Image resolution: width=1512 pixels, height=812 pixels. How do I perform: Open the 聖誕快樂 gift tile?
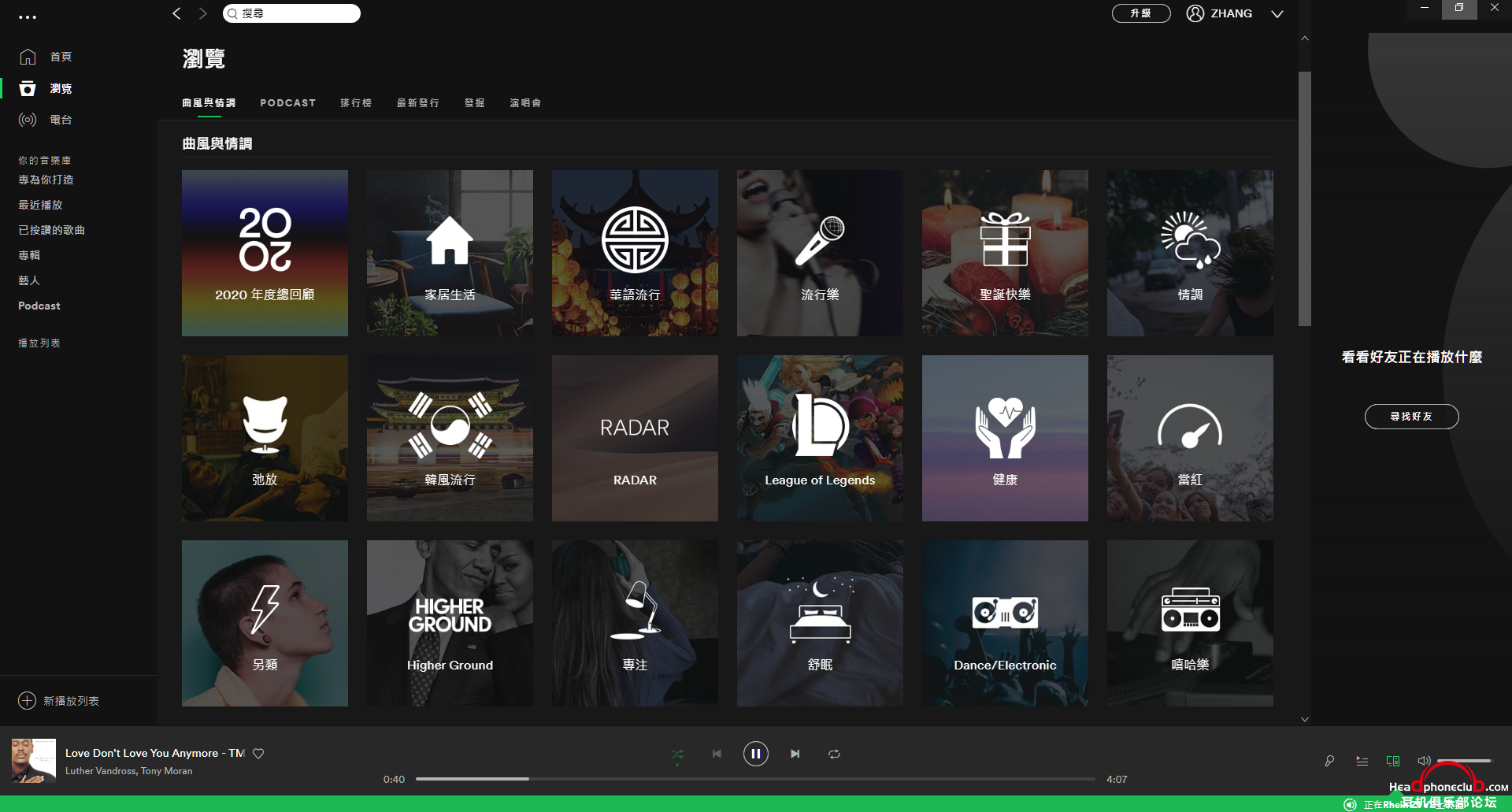coord(1005,253)
